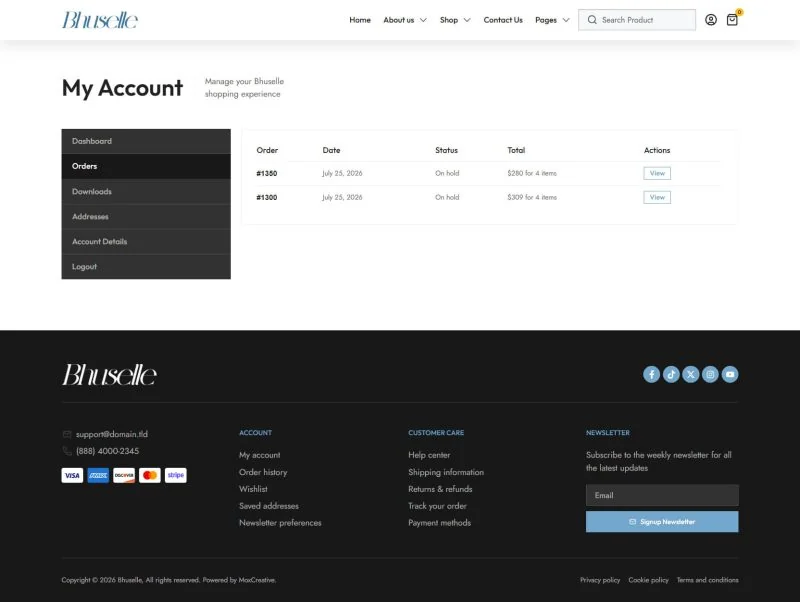Expand the Shop dropdown chevron
The width and height of the screenshot is (800, 602).
pos(467,20)
